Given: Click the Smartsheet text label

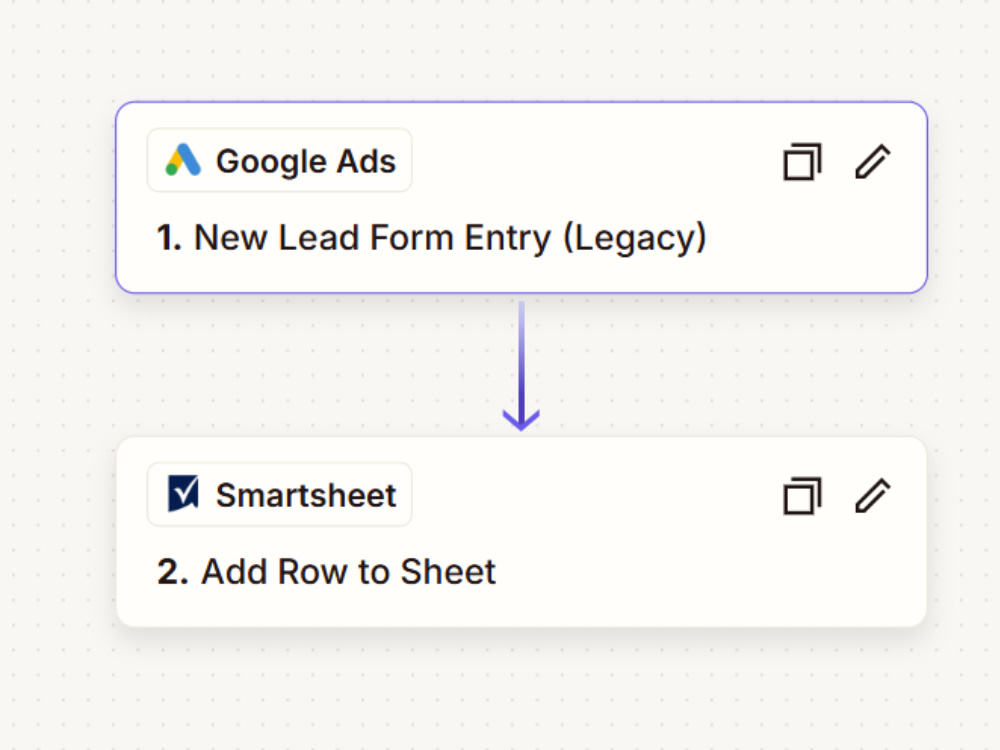Looking at the screenshot, I should (305, 496).
